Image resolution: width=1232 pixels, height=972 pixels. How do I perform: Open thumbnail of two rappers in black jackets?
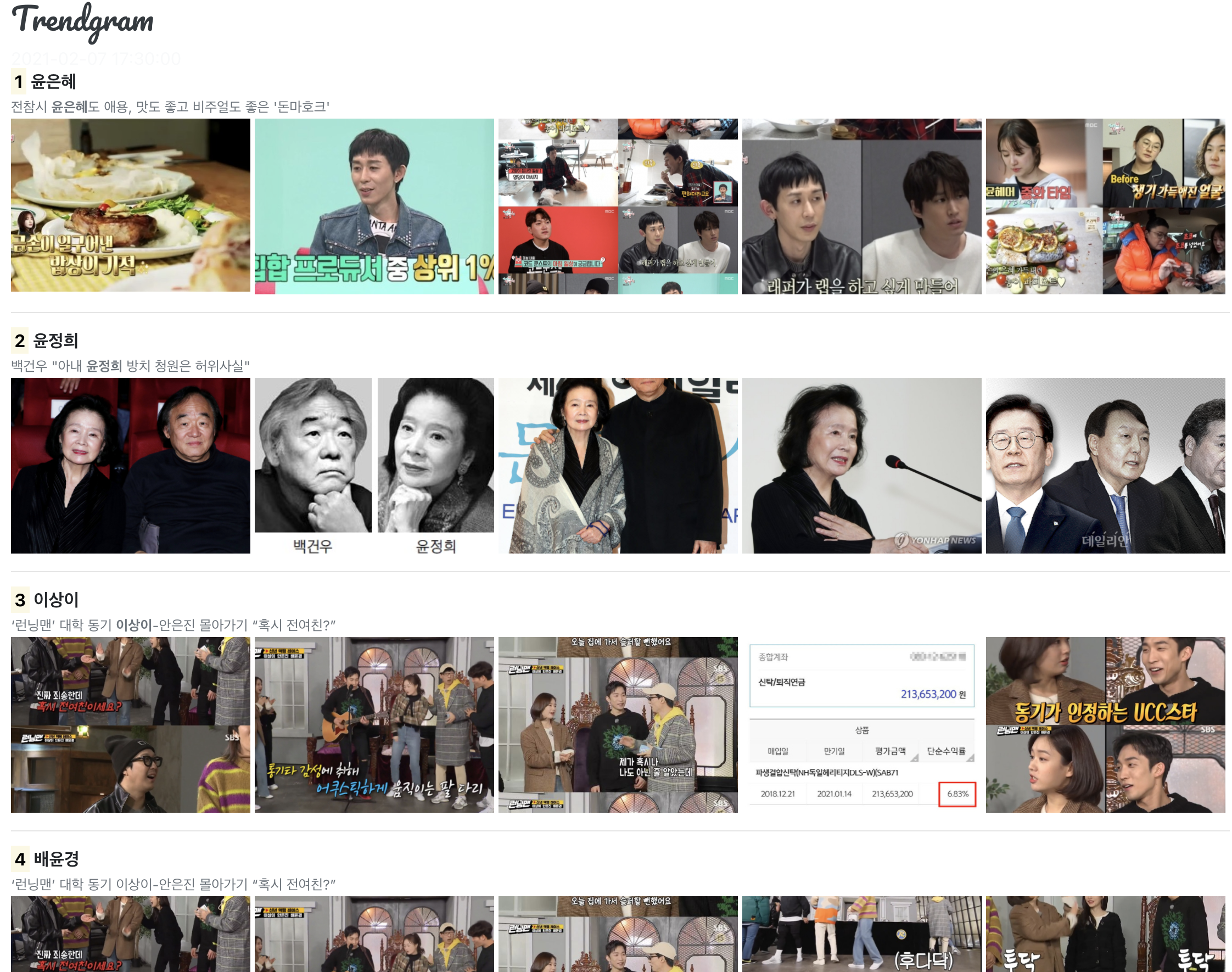[x=861, y=206]
